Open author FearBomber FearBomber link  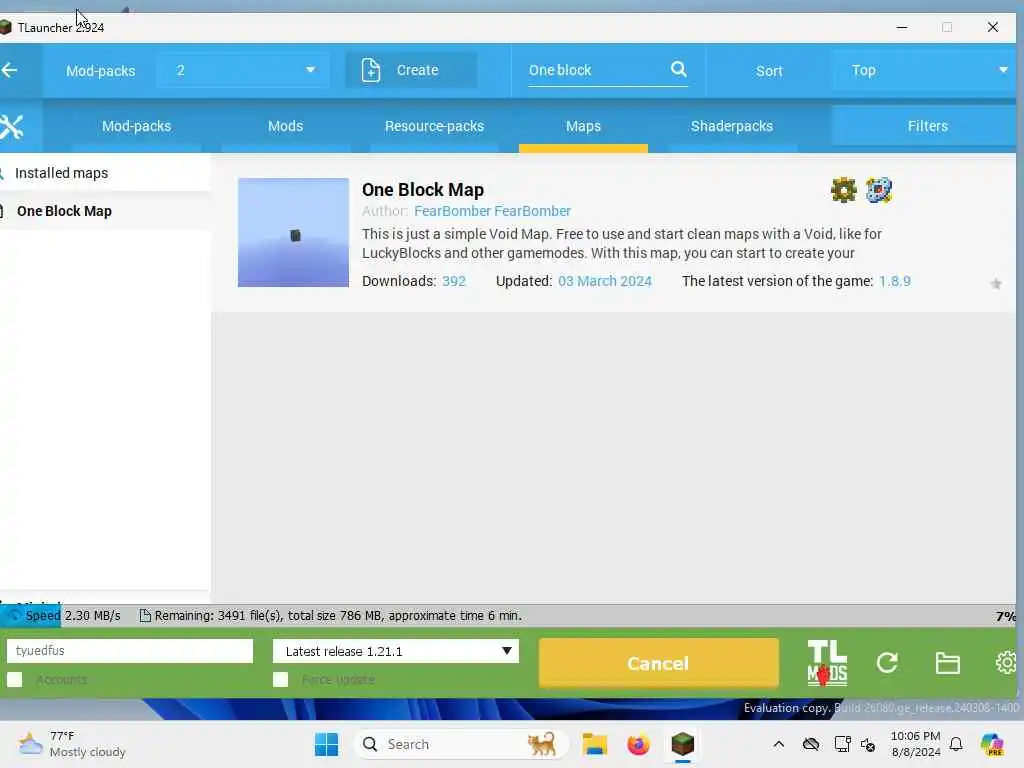(x=492, y=211)
